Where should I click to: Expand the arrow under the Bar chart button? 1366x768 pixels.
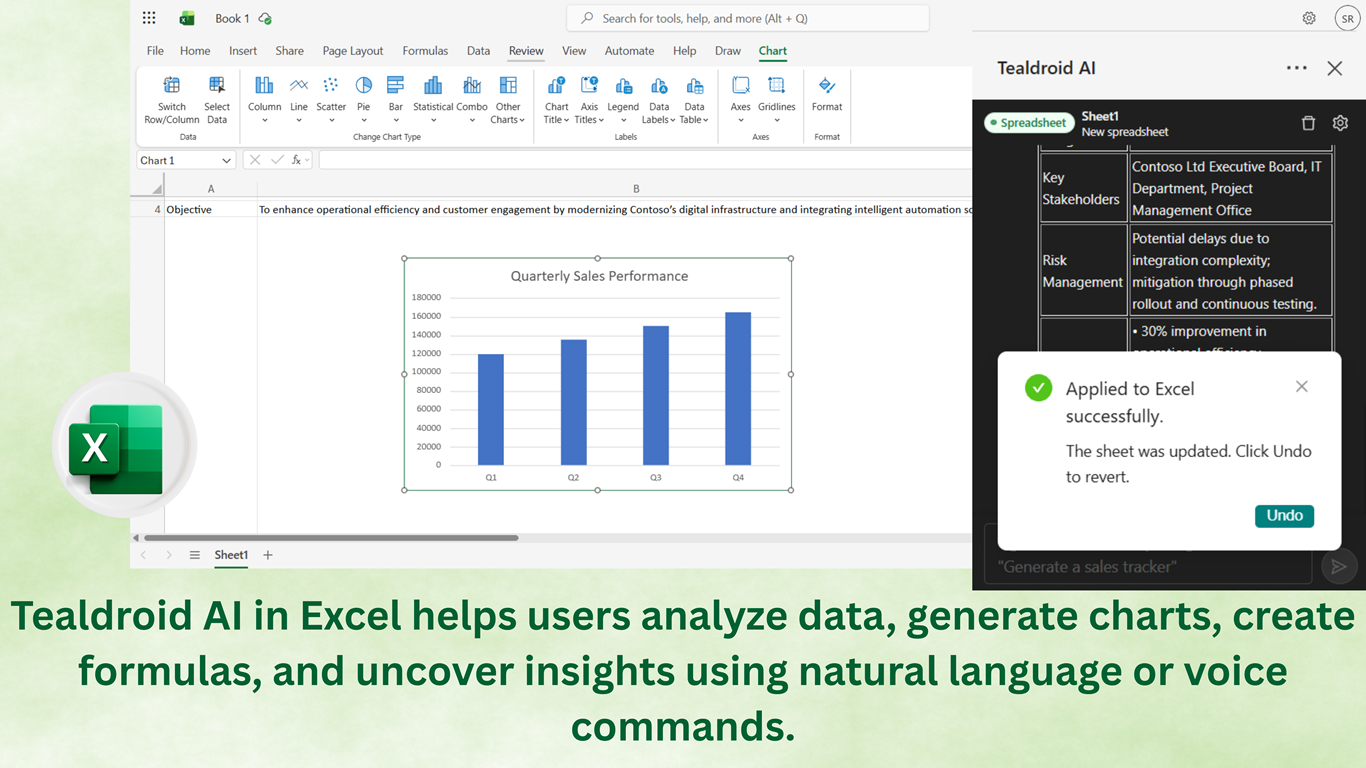(x=396, y=121)
